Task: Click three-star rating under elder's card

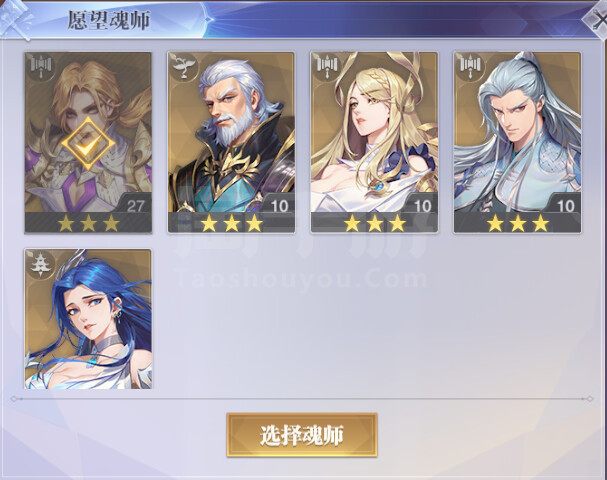Action: (x=231, y=223)
